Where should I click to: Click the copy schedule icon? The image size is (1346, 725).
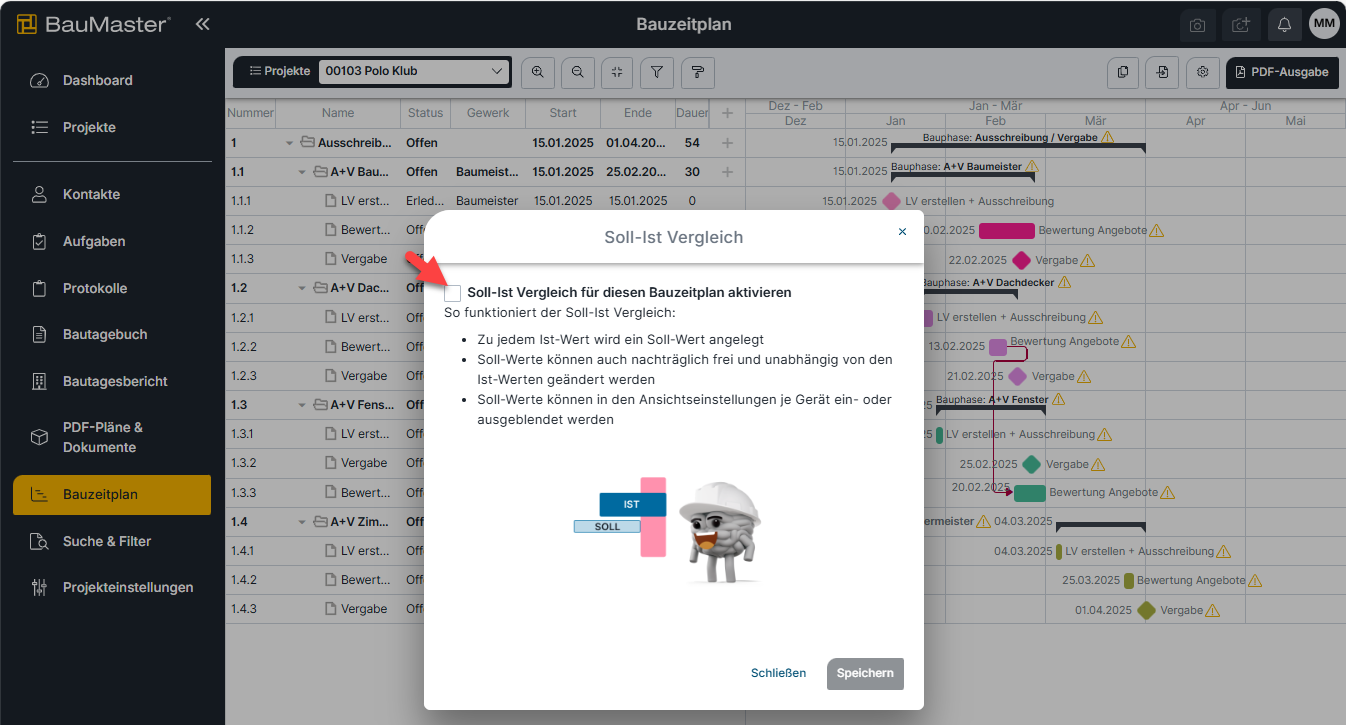point(1124,72)
